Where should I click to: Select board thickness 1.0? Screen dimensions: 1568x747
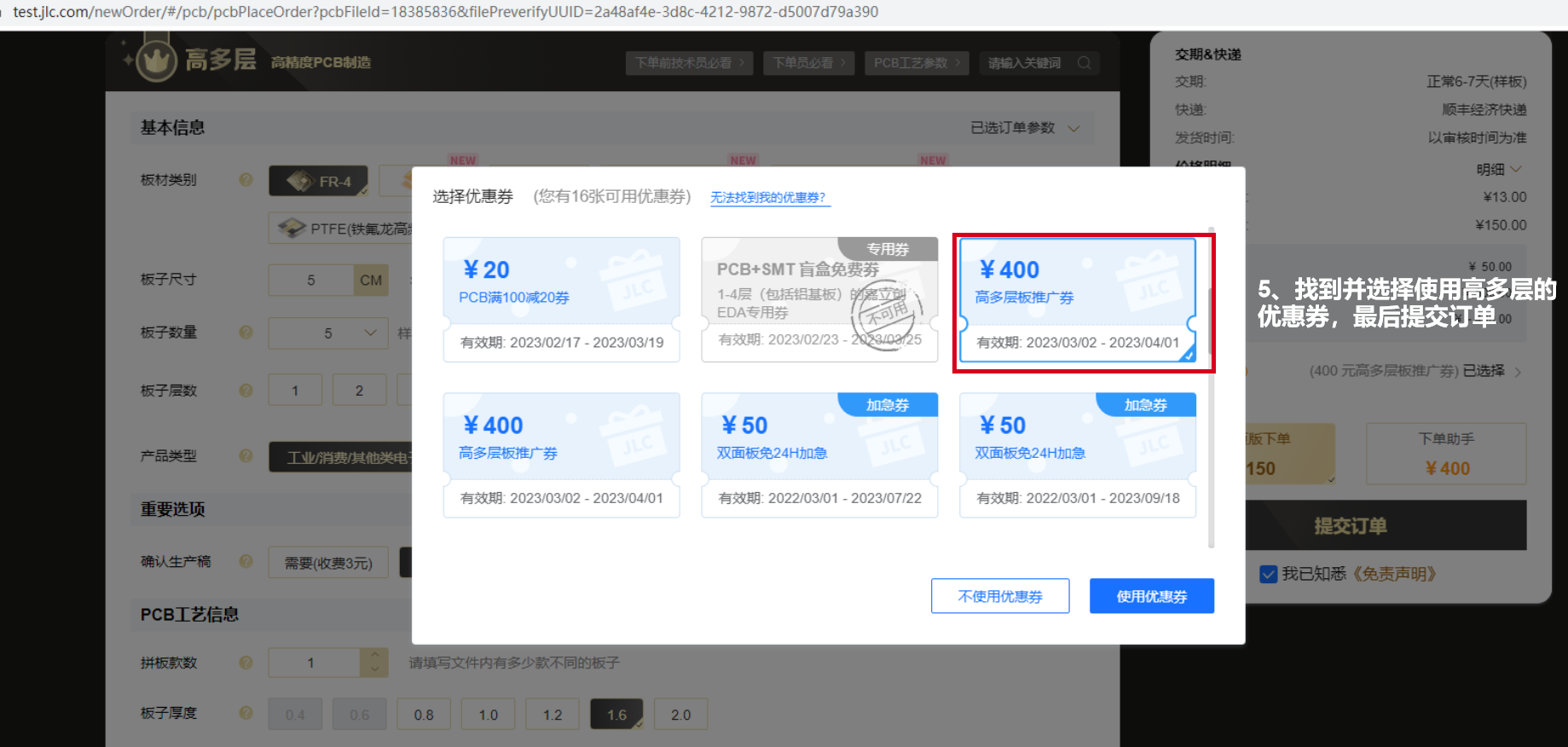(488, 715)
